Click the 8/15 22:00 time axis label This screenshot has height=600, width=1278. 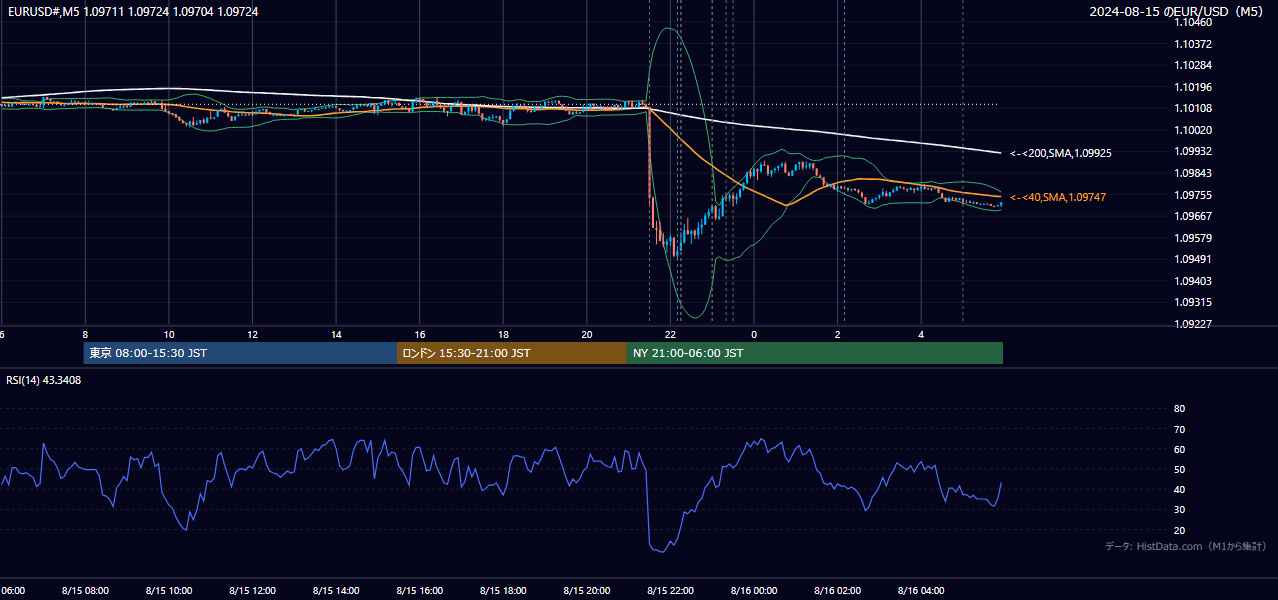point(671,591)
